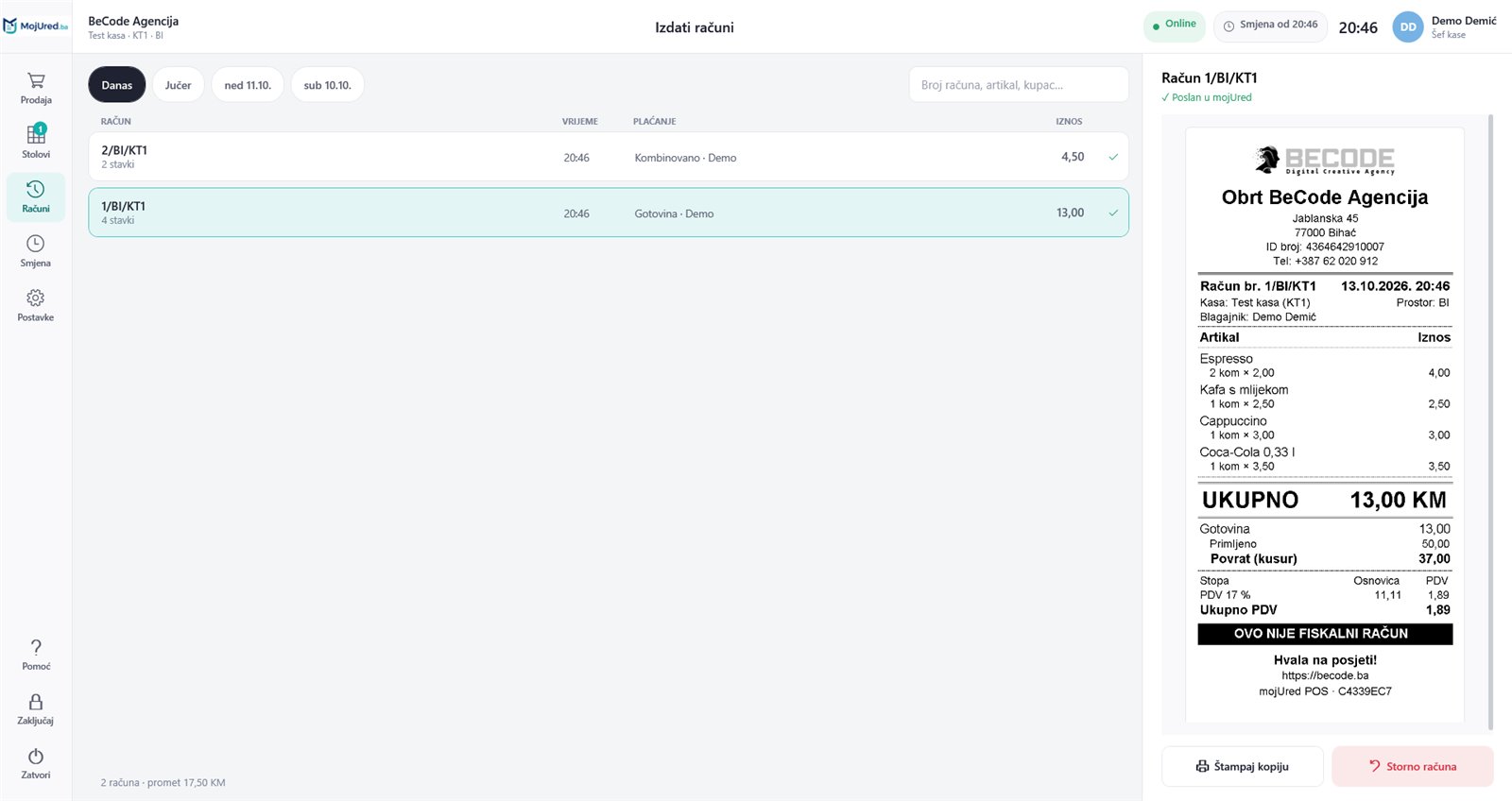Click the UKUPNO total line on receipt
Image resolution: width=1512 pixels, height=801 pixels.
1325,500
